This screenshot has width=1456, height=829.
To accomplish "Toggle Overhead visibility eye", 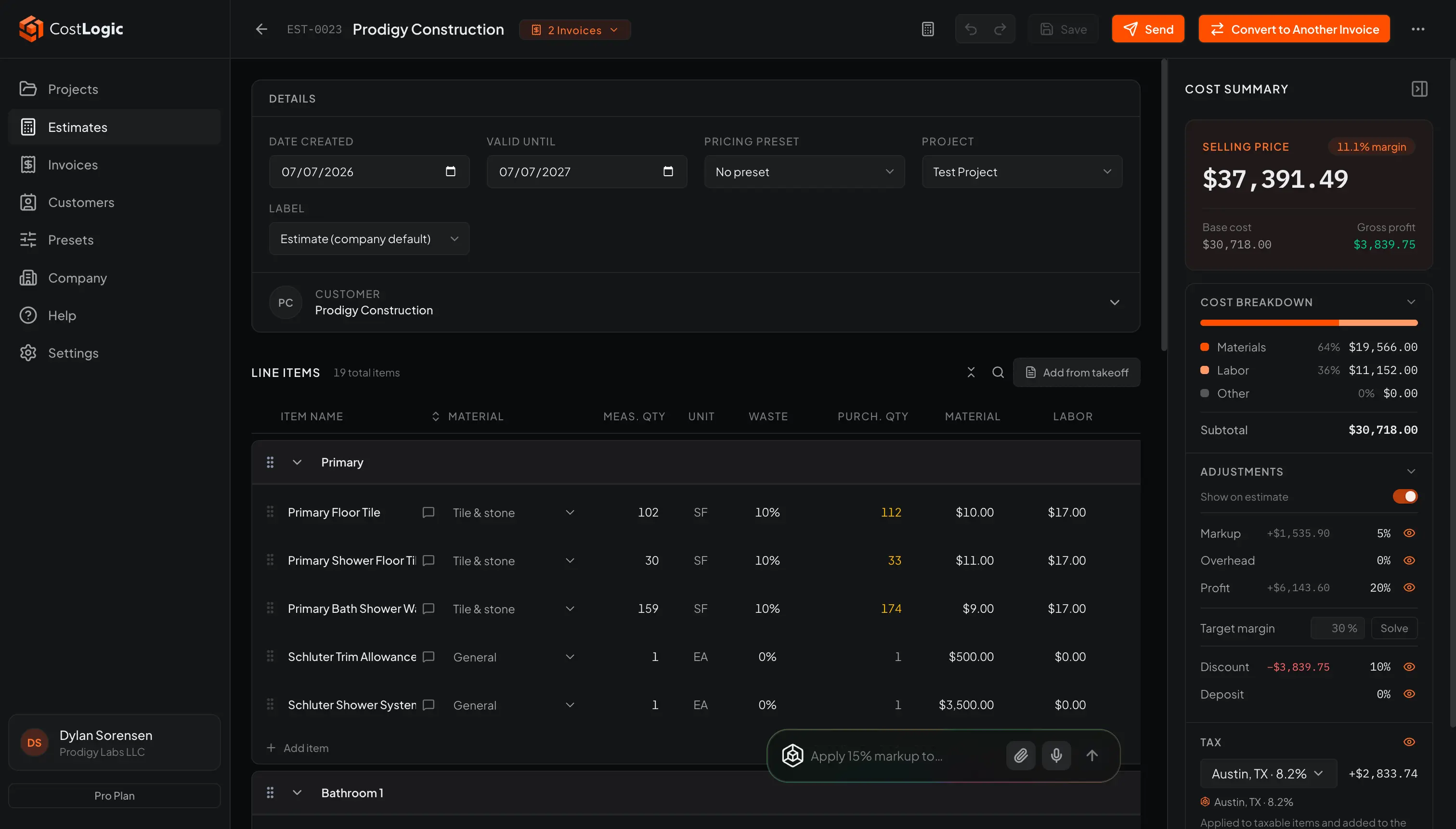I will coord(1409,560).
